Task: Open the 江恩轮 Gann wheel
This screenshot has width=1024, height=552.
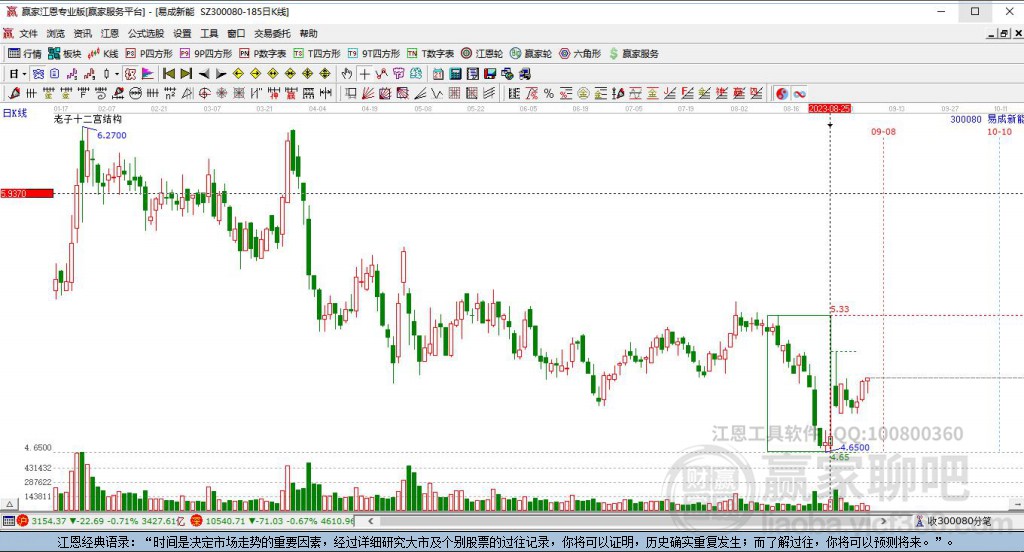Action: [x=482, y=54]
